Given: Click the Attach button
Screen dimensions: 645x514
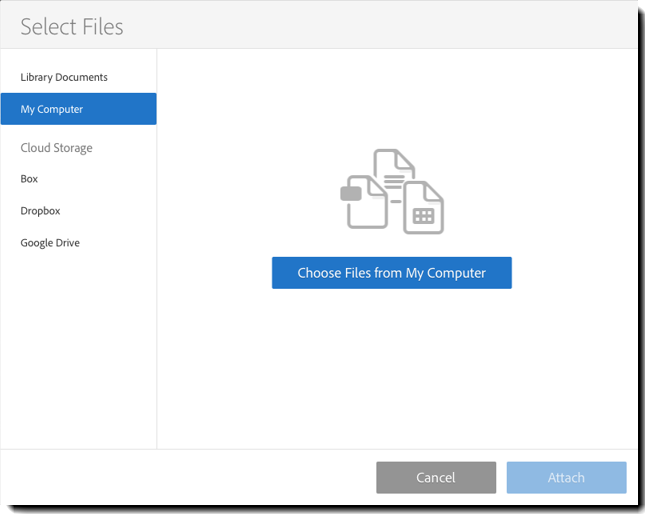Looking at the screenshot, I should tap(566, 477).
